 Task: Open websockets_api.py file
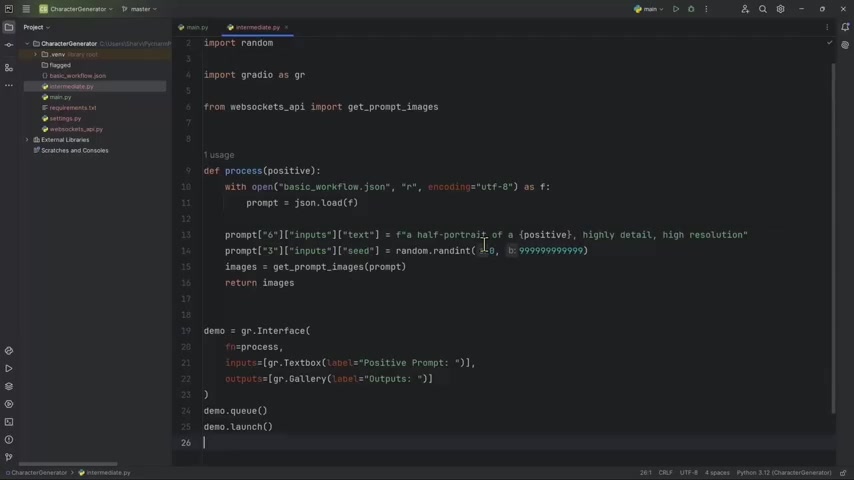pyautogui.click(x=76, y=129)
